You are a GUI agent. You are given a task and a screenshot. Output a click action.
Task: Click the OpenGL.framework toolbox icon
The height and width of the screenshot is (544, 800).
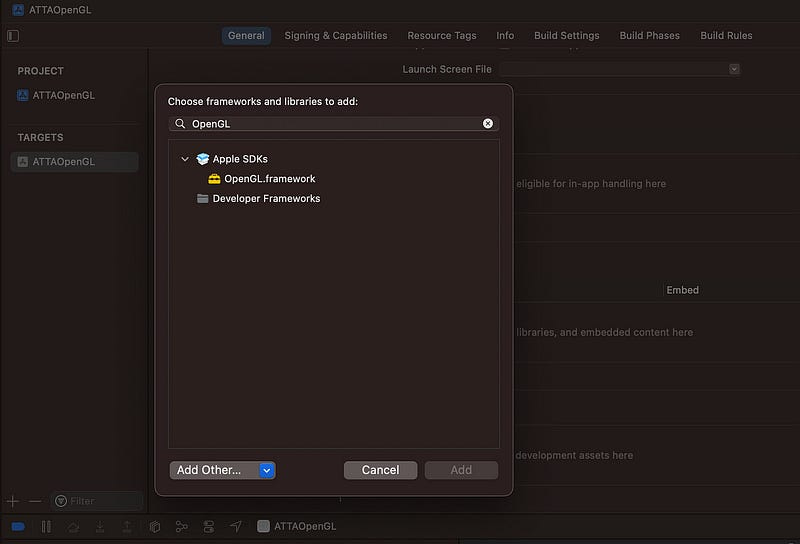click(x=214, y=179)
